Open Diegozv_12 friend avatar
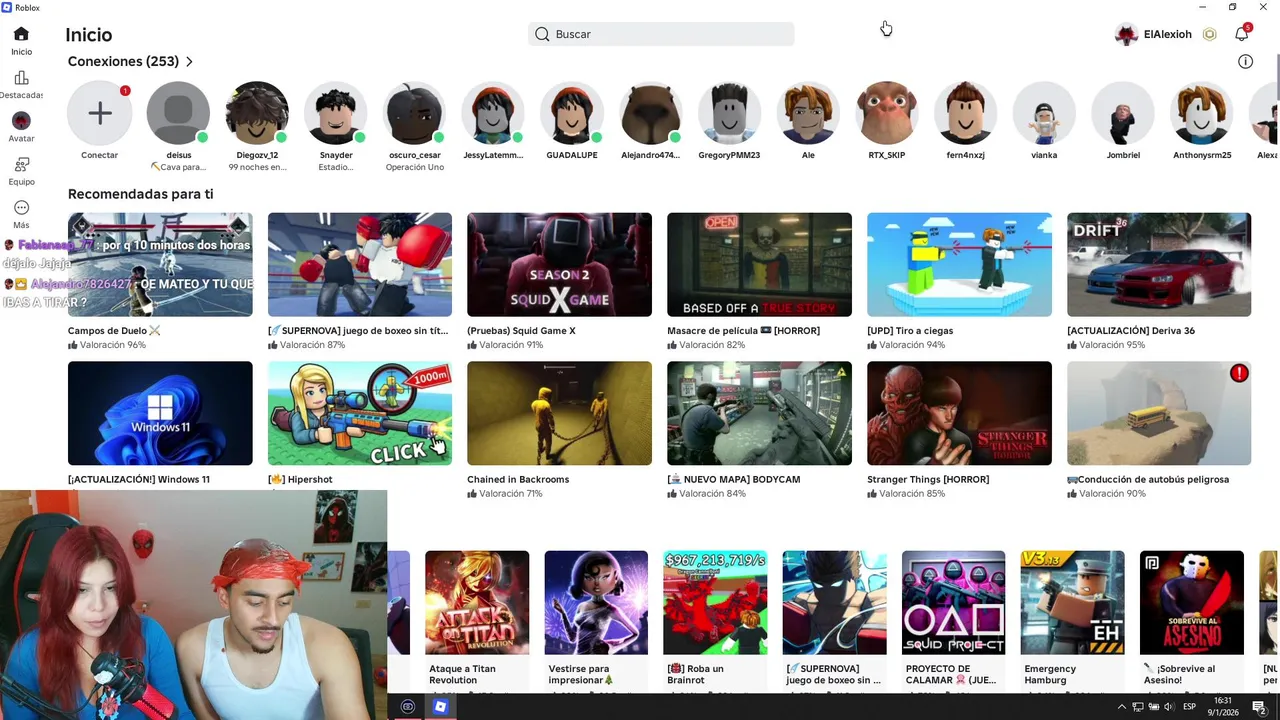Image resolution: width=1280 pixels, height=720 pixels. pyautogui.click(x=257, y=113)
